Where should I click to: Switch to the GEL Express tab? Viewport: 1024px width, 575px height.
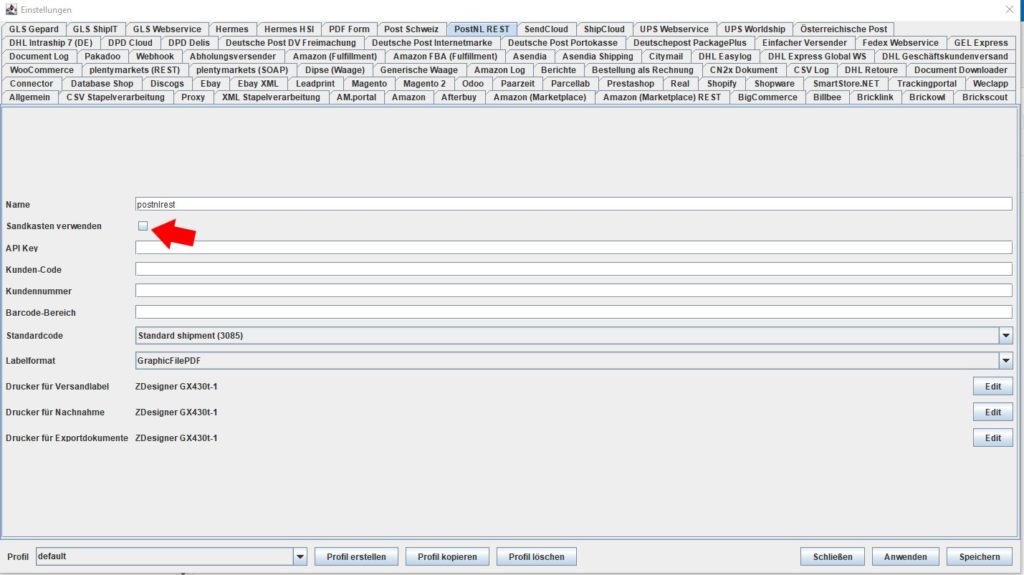point(981,43)
